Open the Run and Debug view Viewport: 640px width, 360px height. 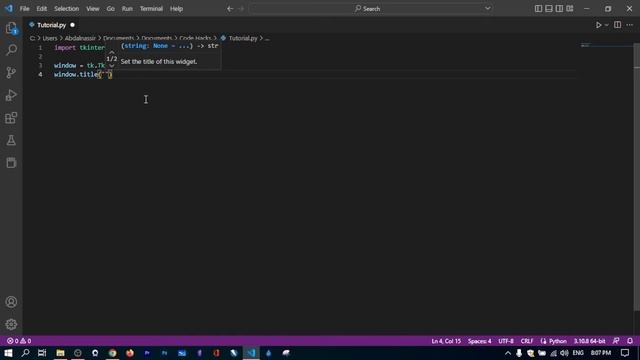[11, 95]
